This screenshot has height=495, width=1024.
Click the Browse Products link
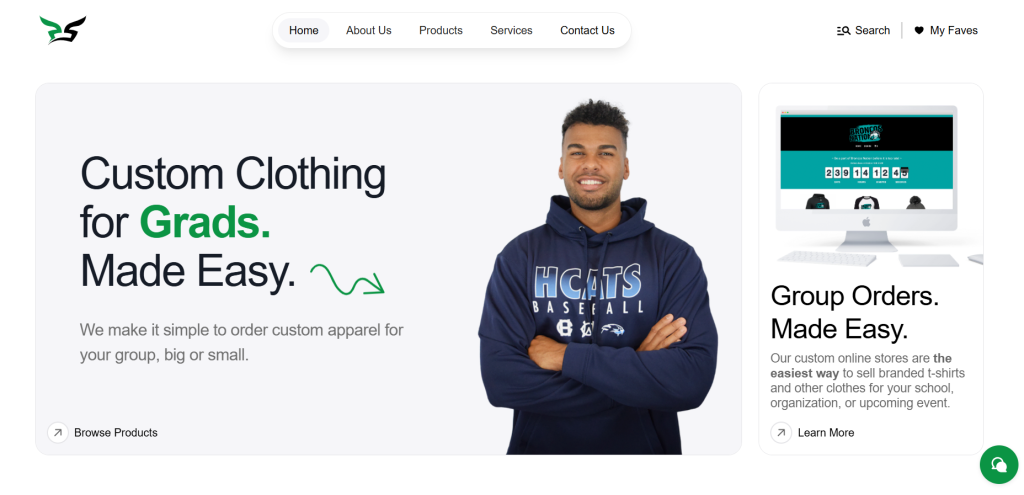pos(116,432)
